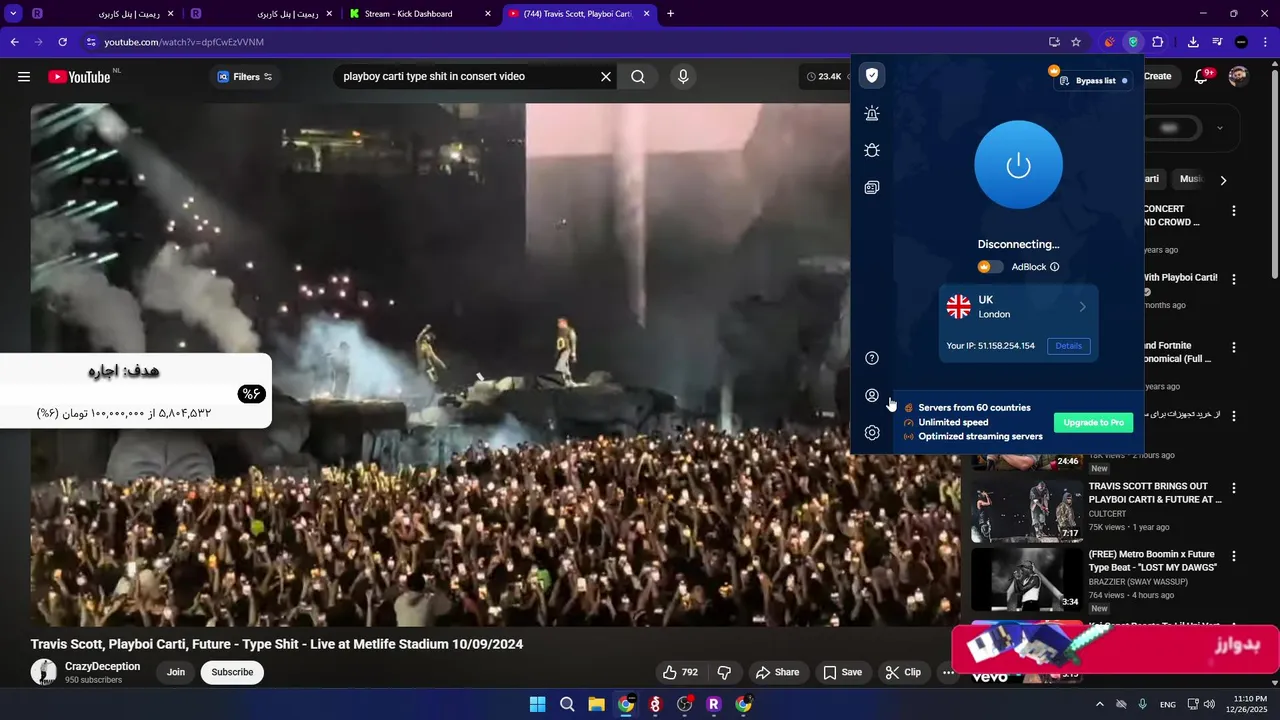The height and width of the screenshot is (720, 1280).
Task: Open YouTube notifications bell
Action: coord(1203,77)
